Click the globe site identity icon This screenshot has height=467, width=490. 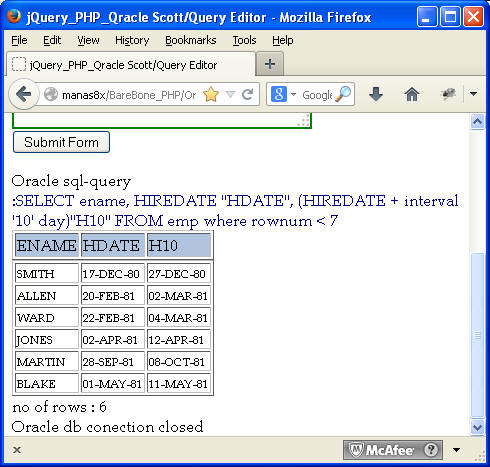click(x=51, y=94)
